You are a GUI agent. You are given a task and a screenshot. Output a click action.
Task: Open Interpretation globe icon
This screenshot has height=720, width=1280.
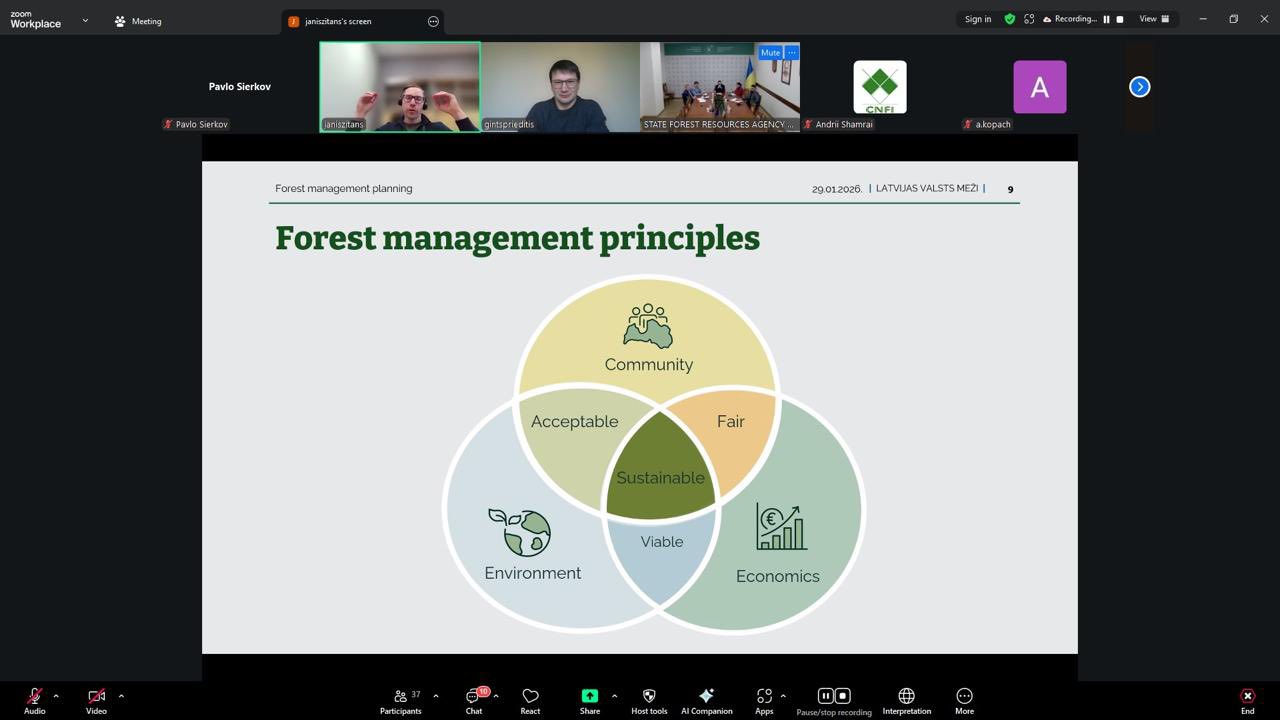(x=906, y=701)
